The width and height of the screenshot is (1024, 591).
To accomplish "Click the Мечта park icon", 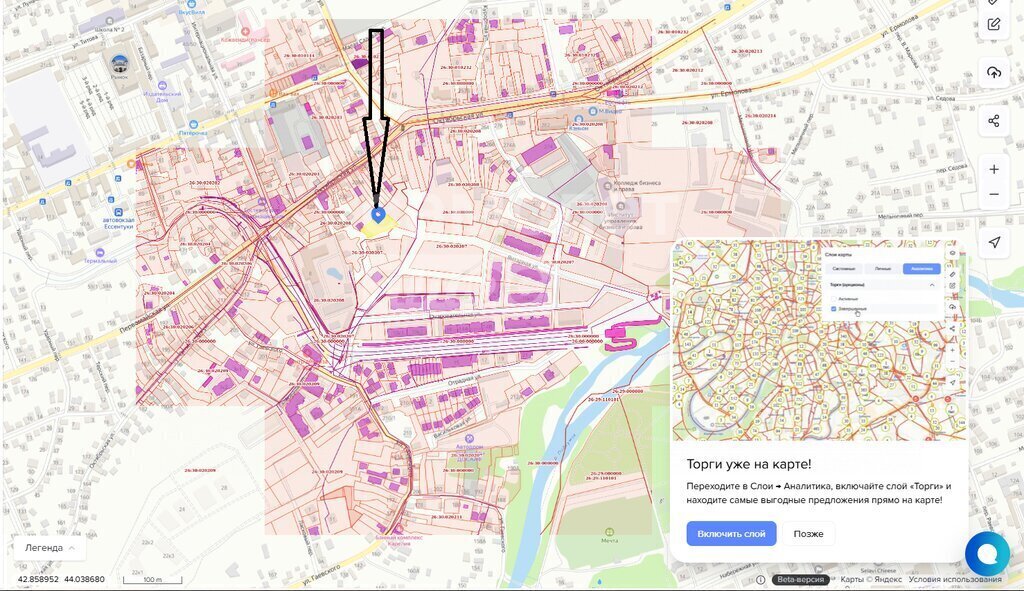I will 609,532.
